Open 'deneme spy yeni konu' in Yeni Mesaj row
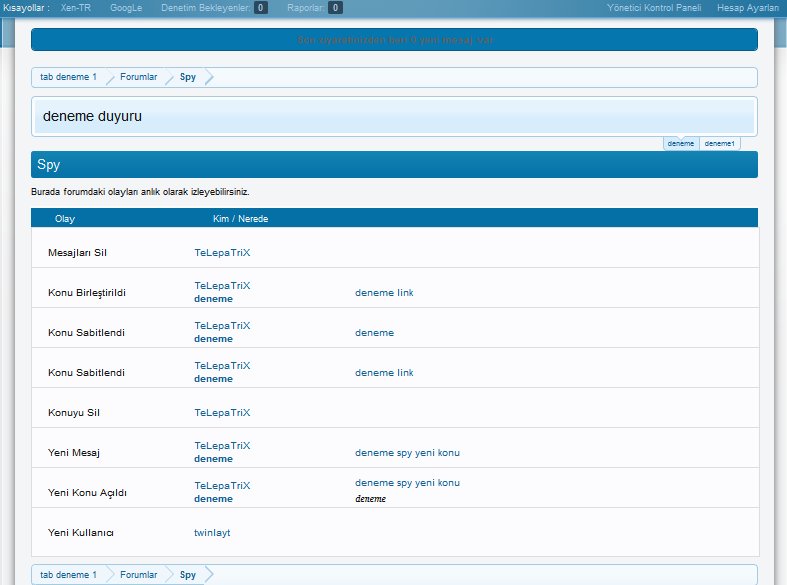787x585 pixels. (x=407, y=453)
